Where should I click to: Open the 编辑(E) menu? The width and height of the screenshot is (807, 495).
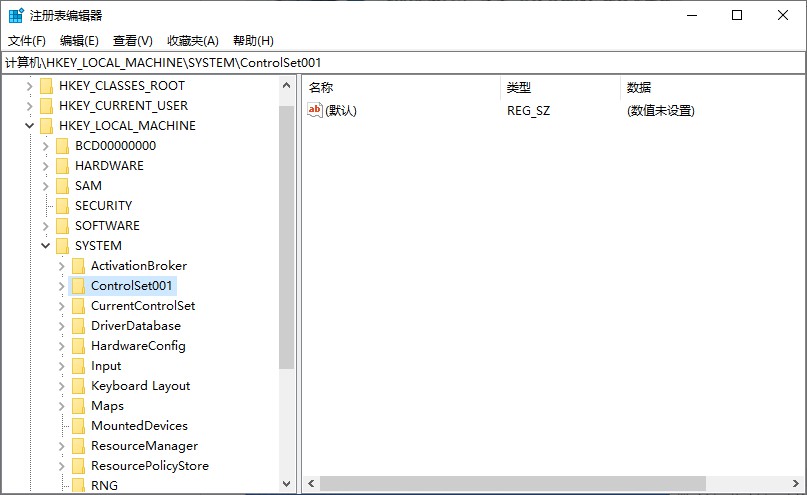click(x=79, y=41)
